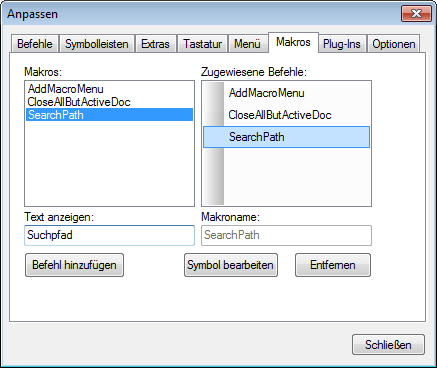Open the Symbolleisten tab
This screenshot has width=437, height=368.
97,44
